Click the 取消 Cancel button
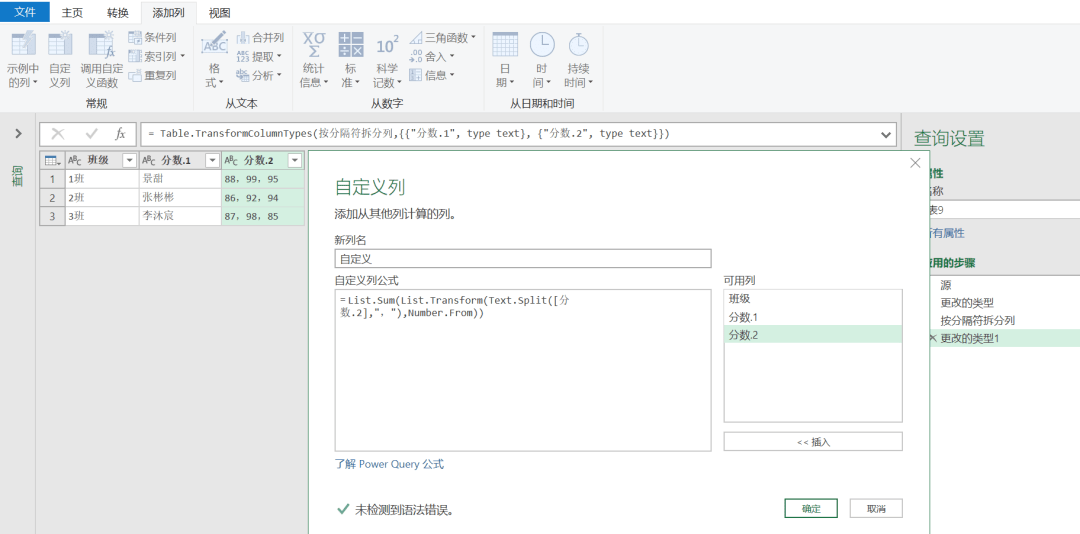1080x534 pixels. point(875,509)
